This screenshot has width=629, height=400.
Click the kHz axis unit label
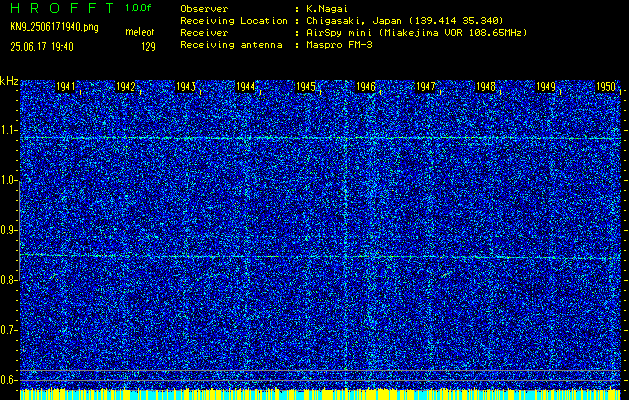9,81
